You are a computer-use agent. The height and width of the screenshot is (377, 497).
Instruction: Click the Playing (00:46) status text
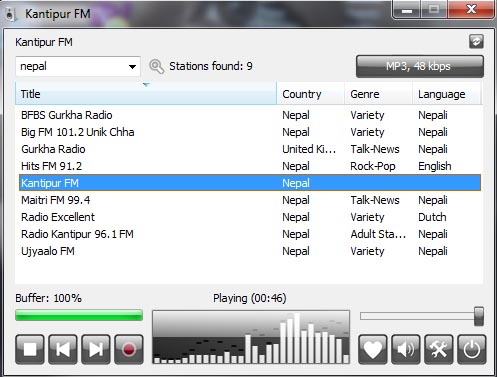pyautogui.click(x=250, y=298)
